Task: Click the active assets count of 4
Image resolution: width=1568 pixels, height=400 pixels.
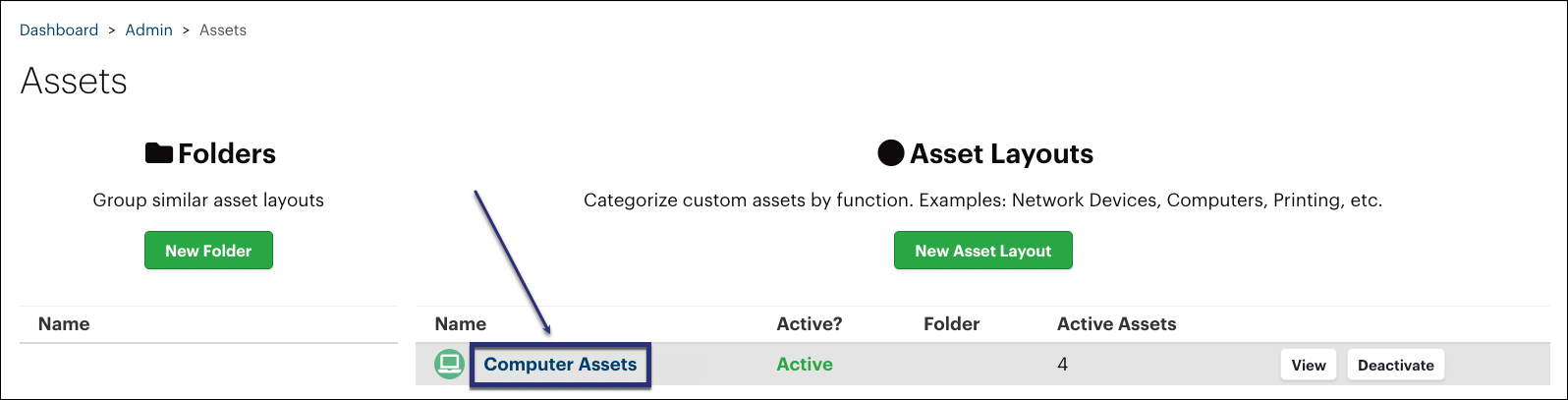Action: (x=1062, y=365)
